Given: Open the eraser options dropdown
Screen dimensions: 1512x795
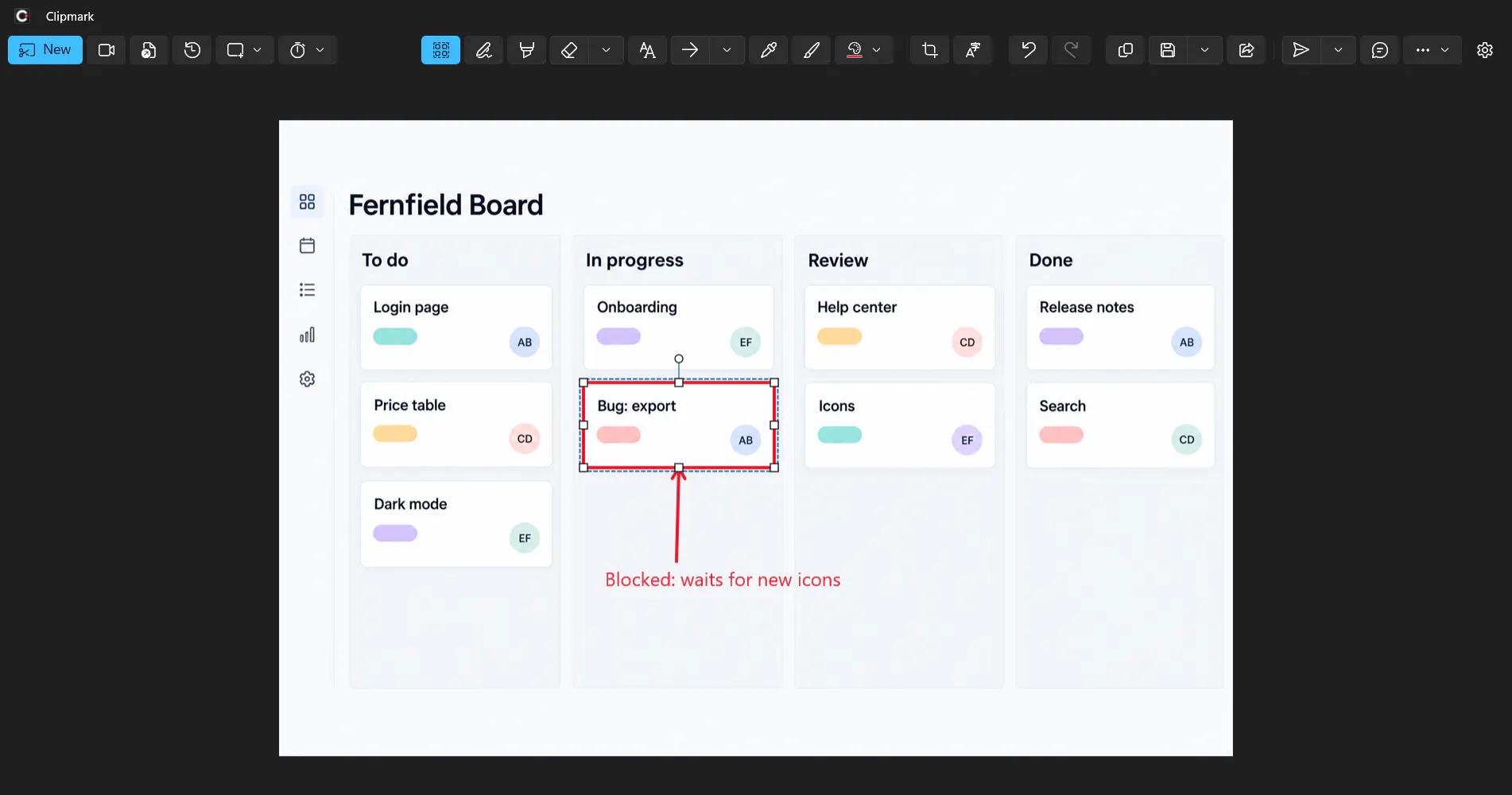Looking at the screenshot, I should click(x=607, y=50).
